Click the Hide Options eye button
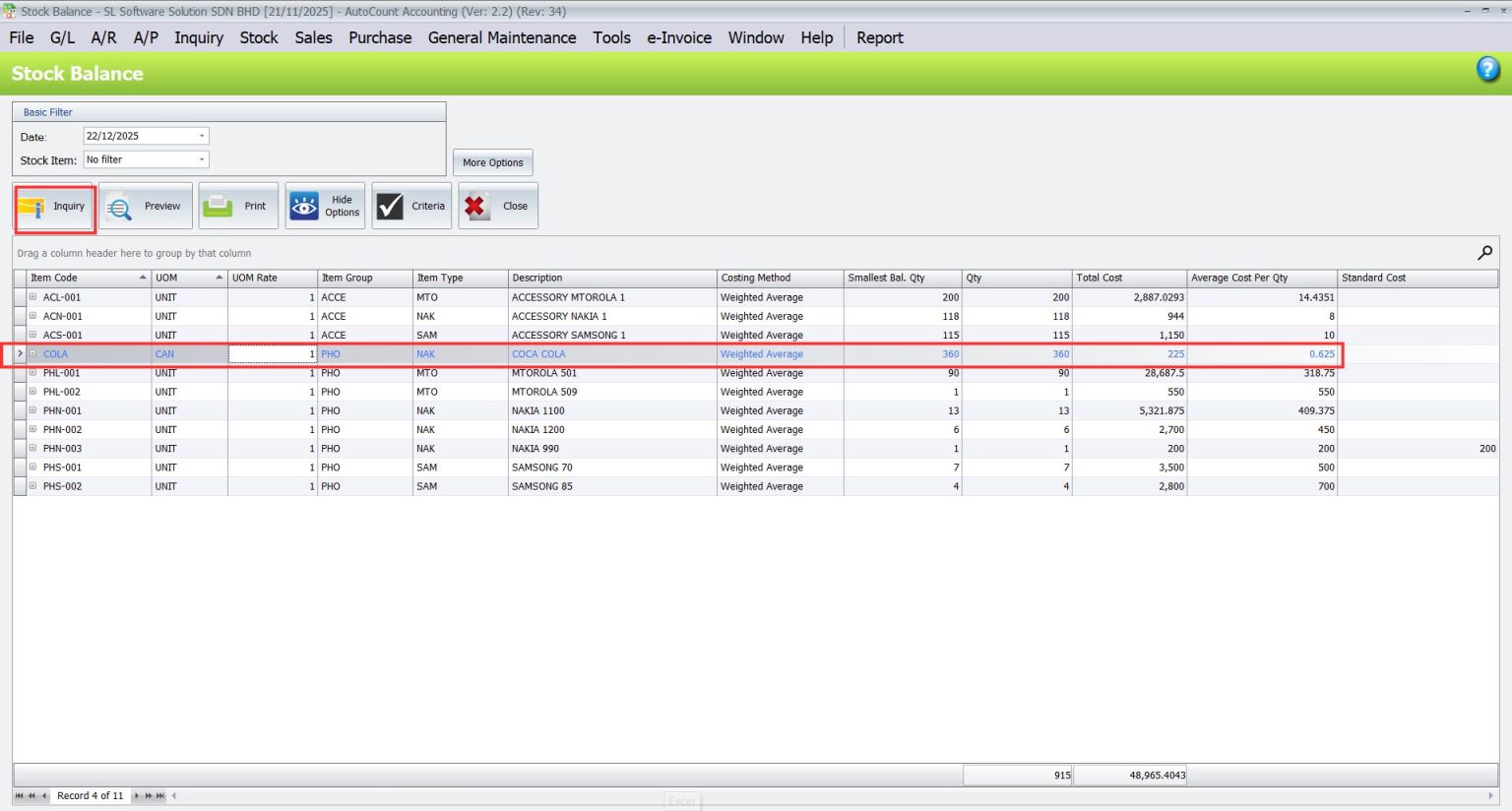Screen dimensions: 1512x811 pos(325,207)
